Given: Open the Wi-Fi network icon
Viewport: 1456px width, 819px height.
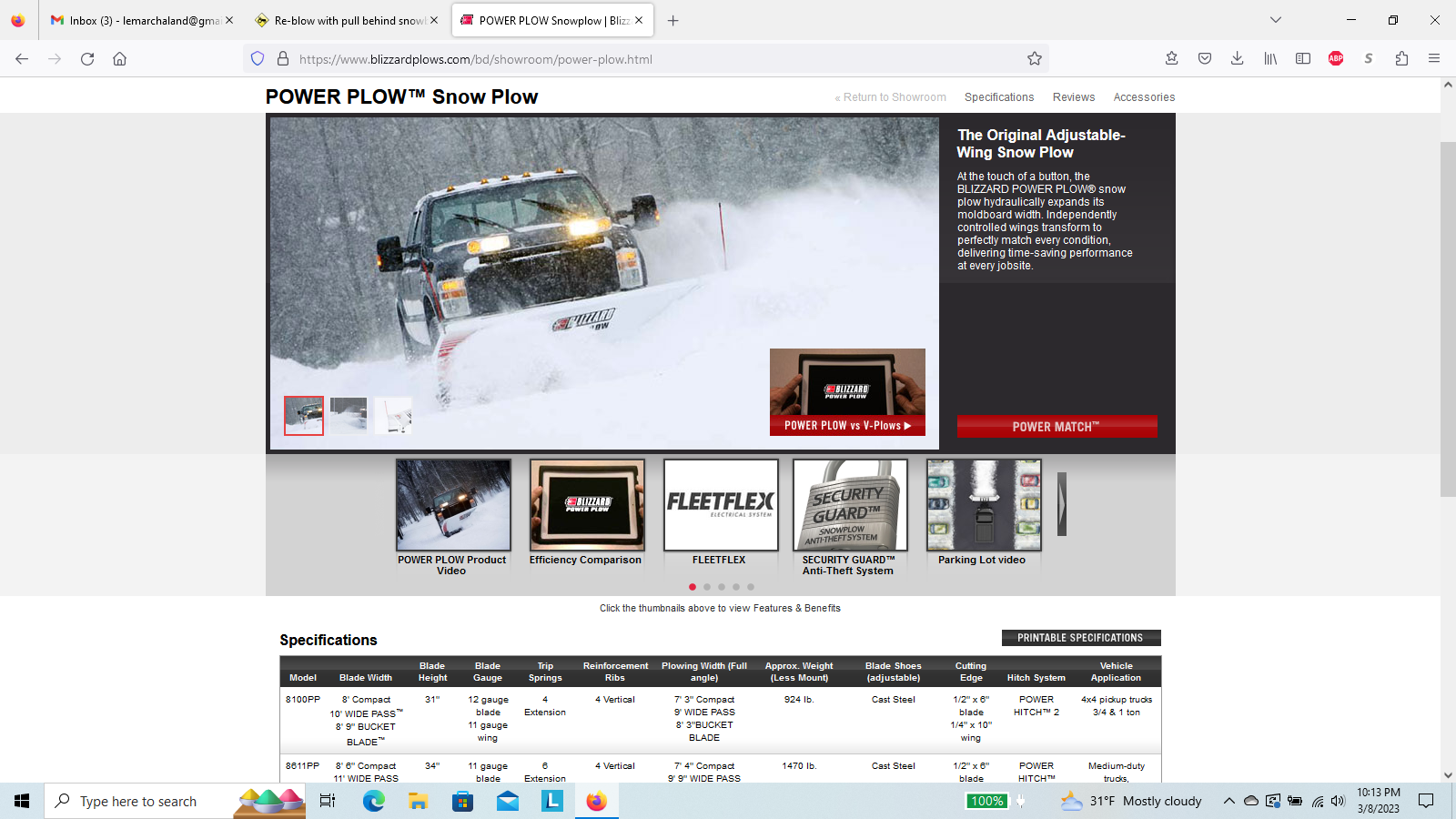Looking at the screenshot, I should tap(1317, 801).
